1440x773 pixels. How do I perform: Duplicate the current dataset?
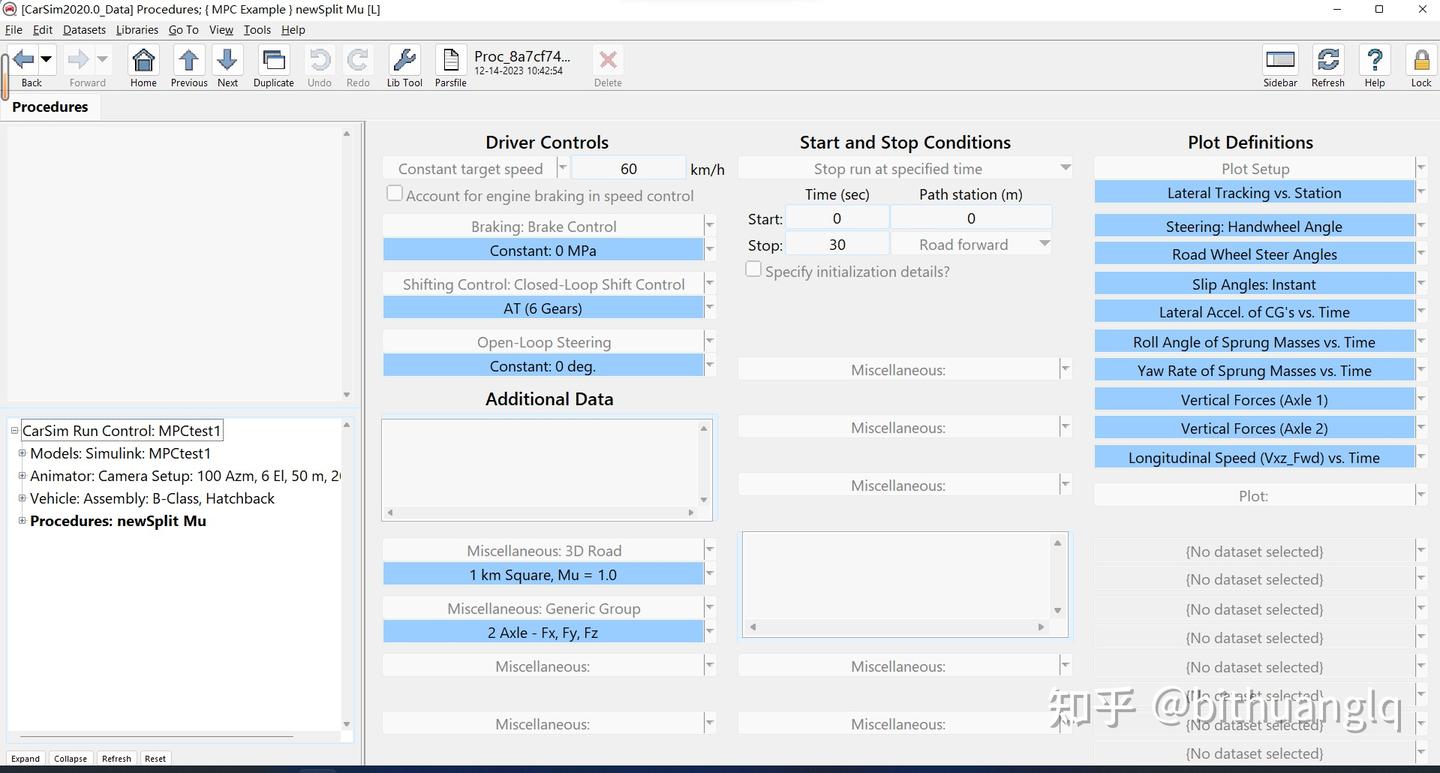tap(273, 62)
